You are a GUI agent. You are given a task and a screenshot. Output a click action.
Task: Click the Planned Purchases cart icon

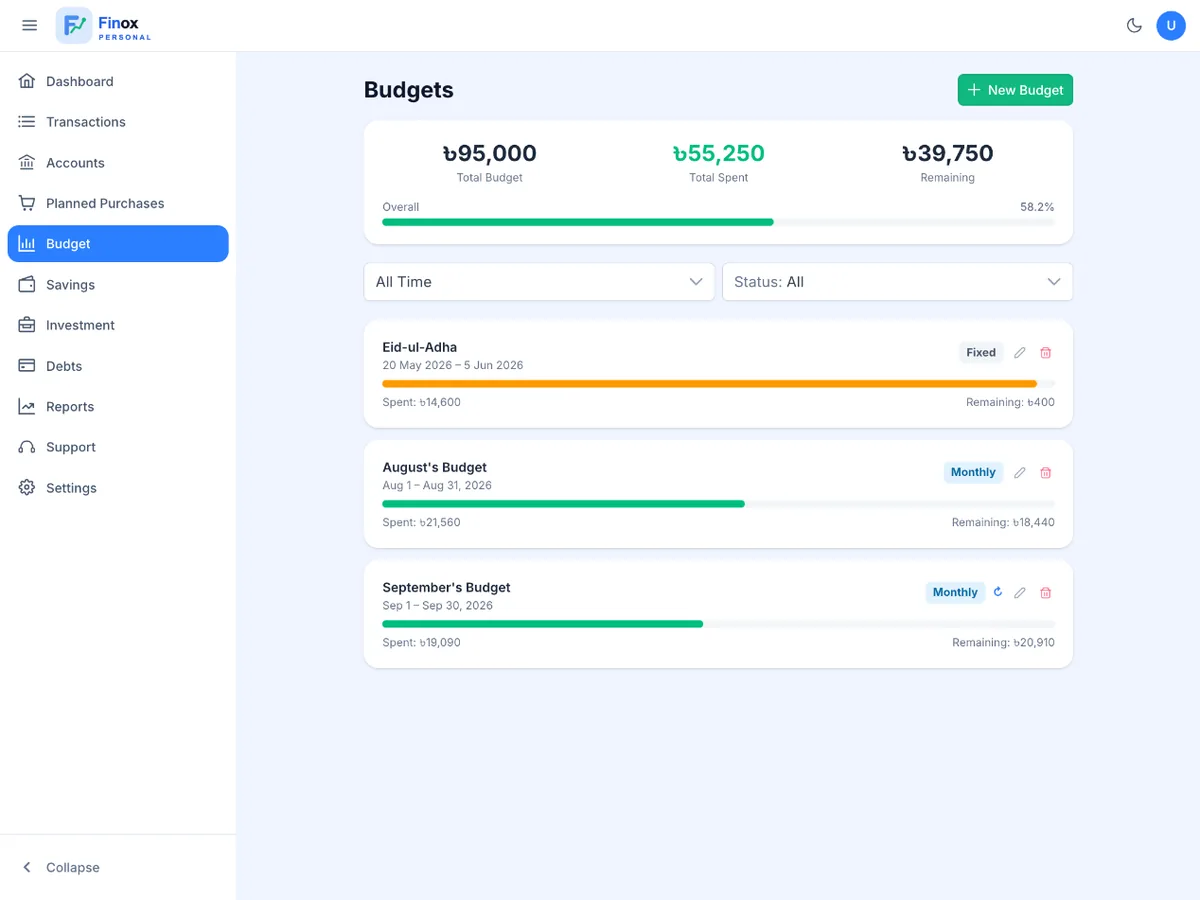(27, 203)
